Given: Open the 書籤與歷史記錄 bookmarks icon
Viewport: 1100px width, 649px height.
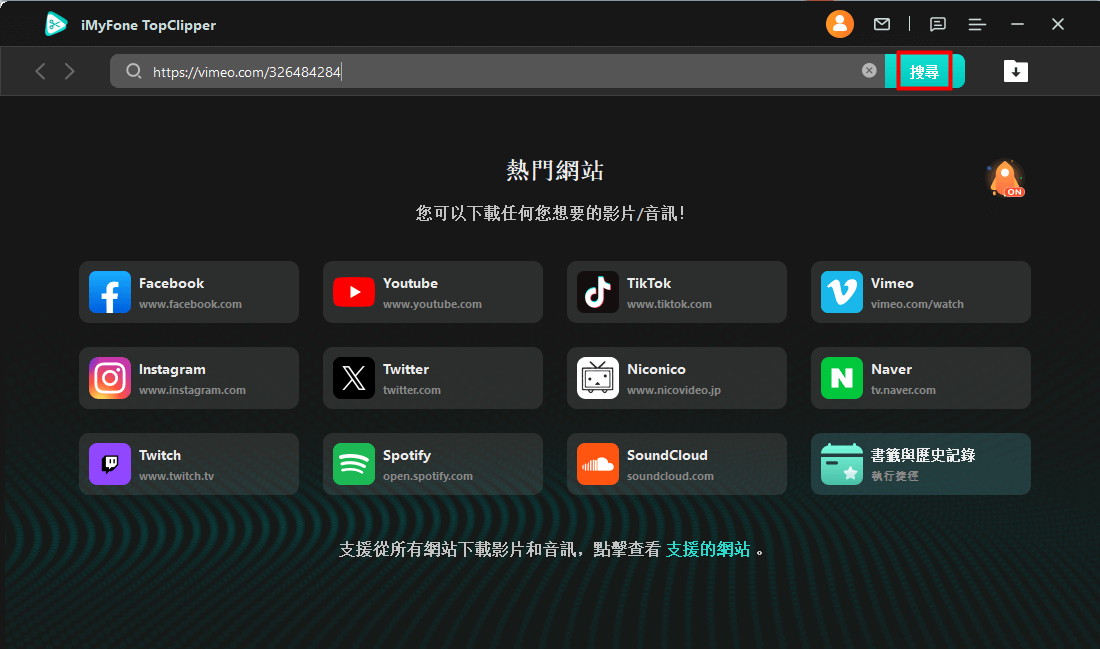Looking at the screenshot, I should (x=842, y=464).
